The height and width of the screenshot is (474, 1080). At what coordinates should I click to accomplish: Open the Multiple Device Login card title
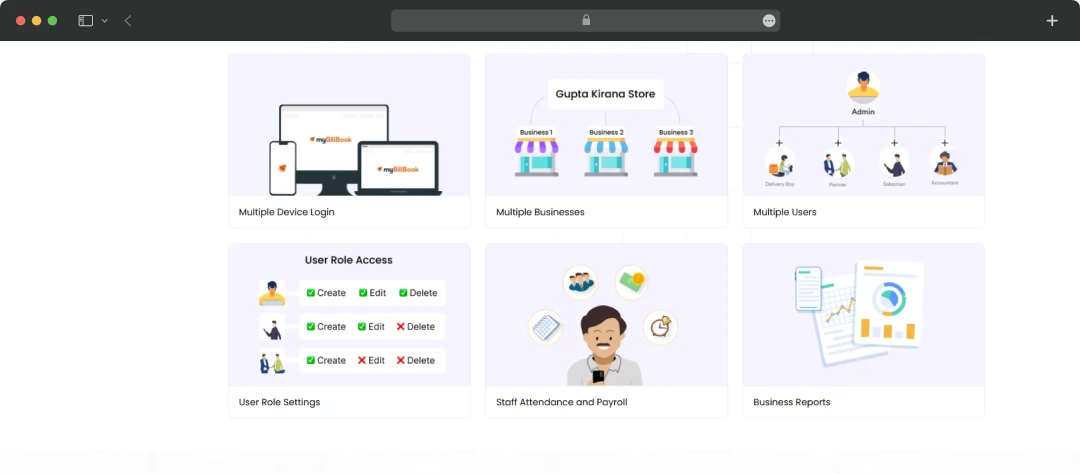[287, 212]
